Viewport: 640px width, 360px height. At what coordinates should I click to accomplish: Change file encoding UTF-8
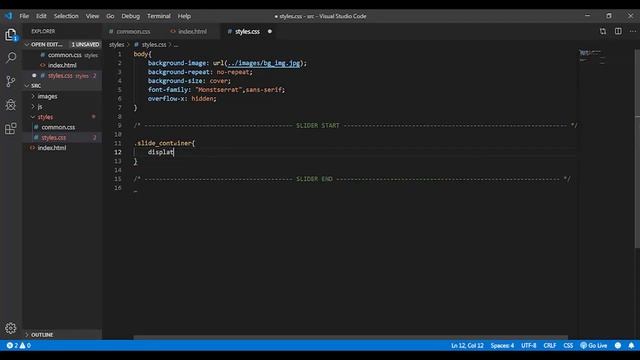point(529,345)
